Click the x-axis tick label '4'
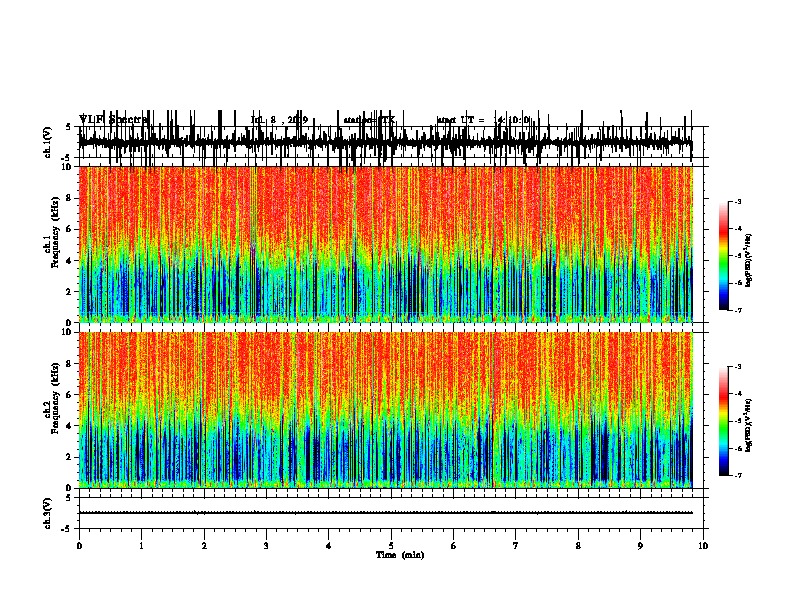The width and height of the screenshot is (792, 612). click(329, 546)
